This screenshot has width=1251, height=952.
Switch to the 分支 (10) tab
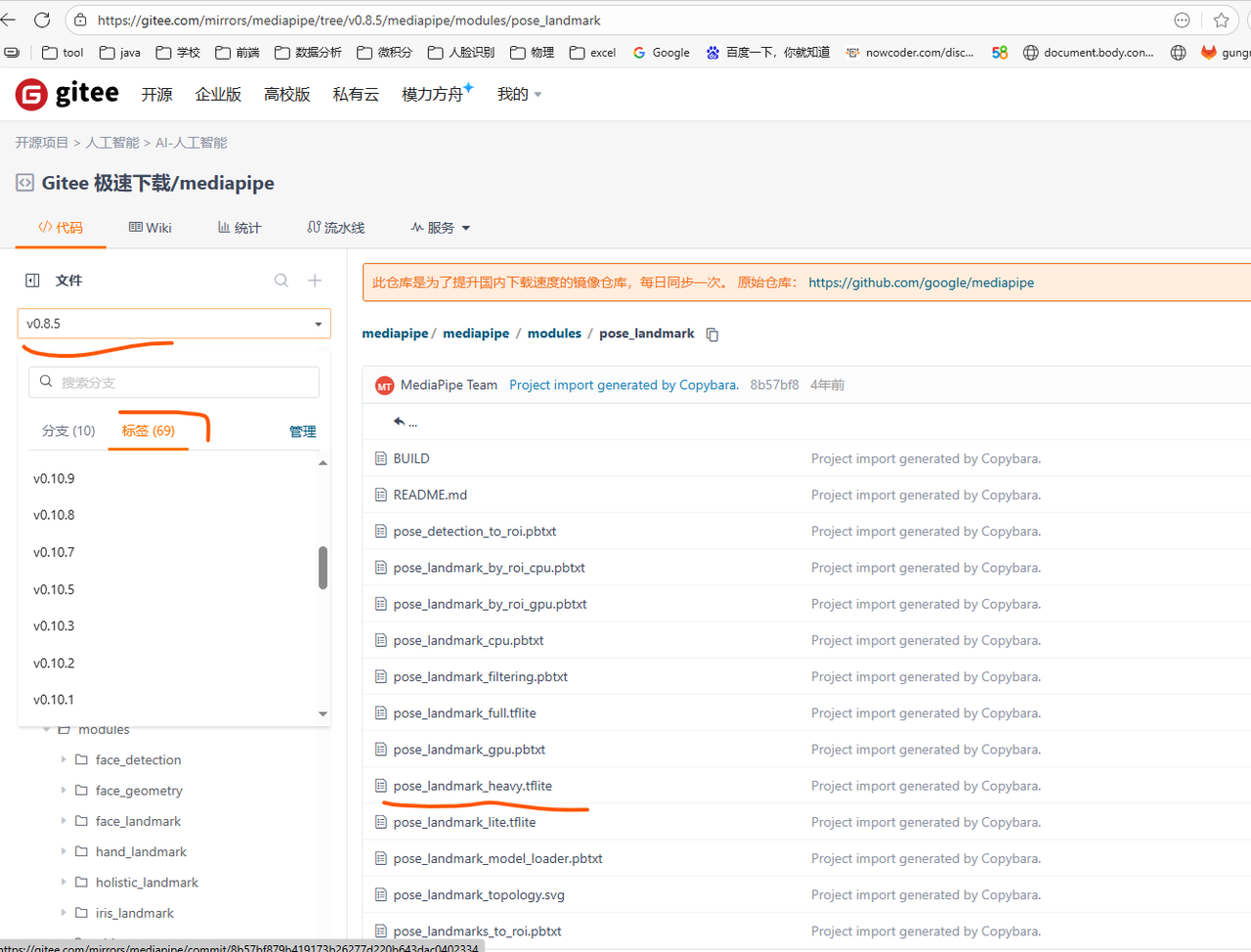(68, 431)
